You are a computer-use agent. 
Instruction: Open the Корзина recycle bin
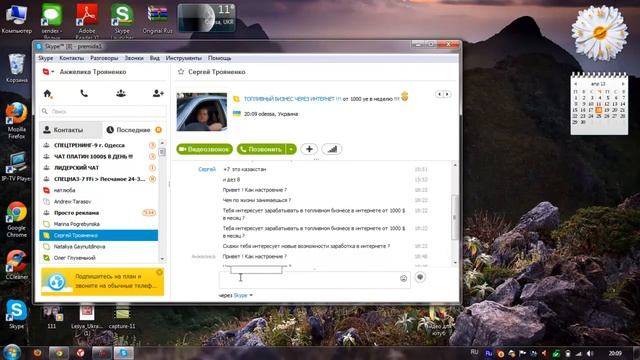coord(17,68)
